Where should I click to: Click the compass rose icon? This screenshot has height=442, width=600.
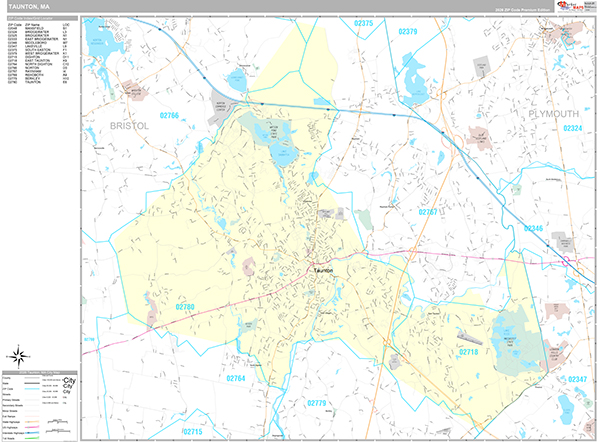17,355
